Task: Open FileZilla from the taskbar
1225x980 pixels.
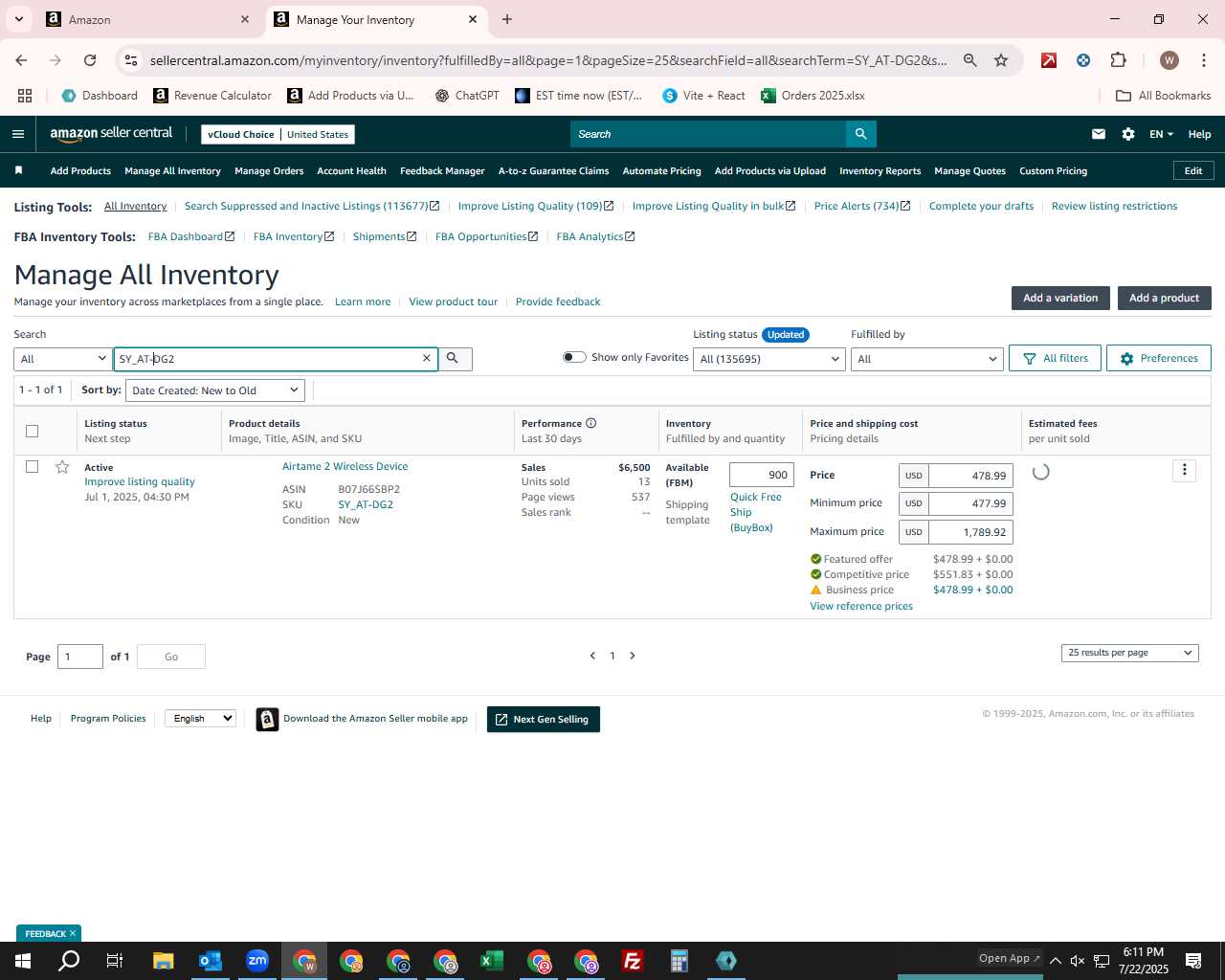Action: click(633, 961)
